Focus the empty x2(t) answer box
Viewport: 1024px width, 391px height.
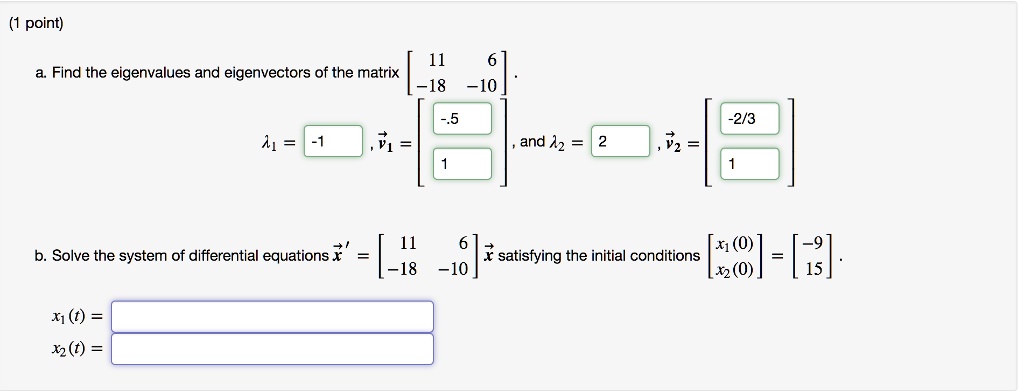coord(272,349)
